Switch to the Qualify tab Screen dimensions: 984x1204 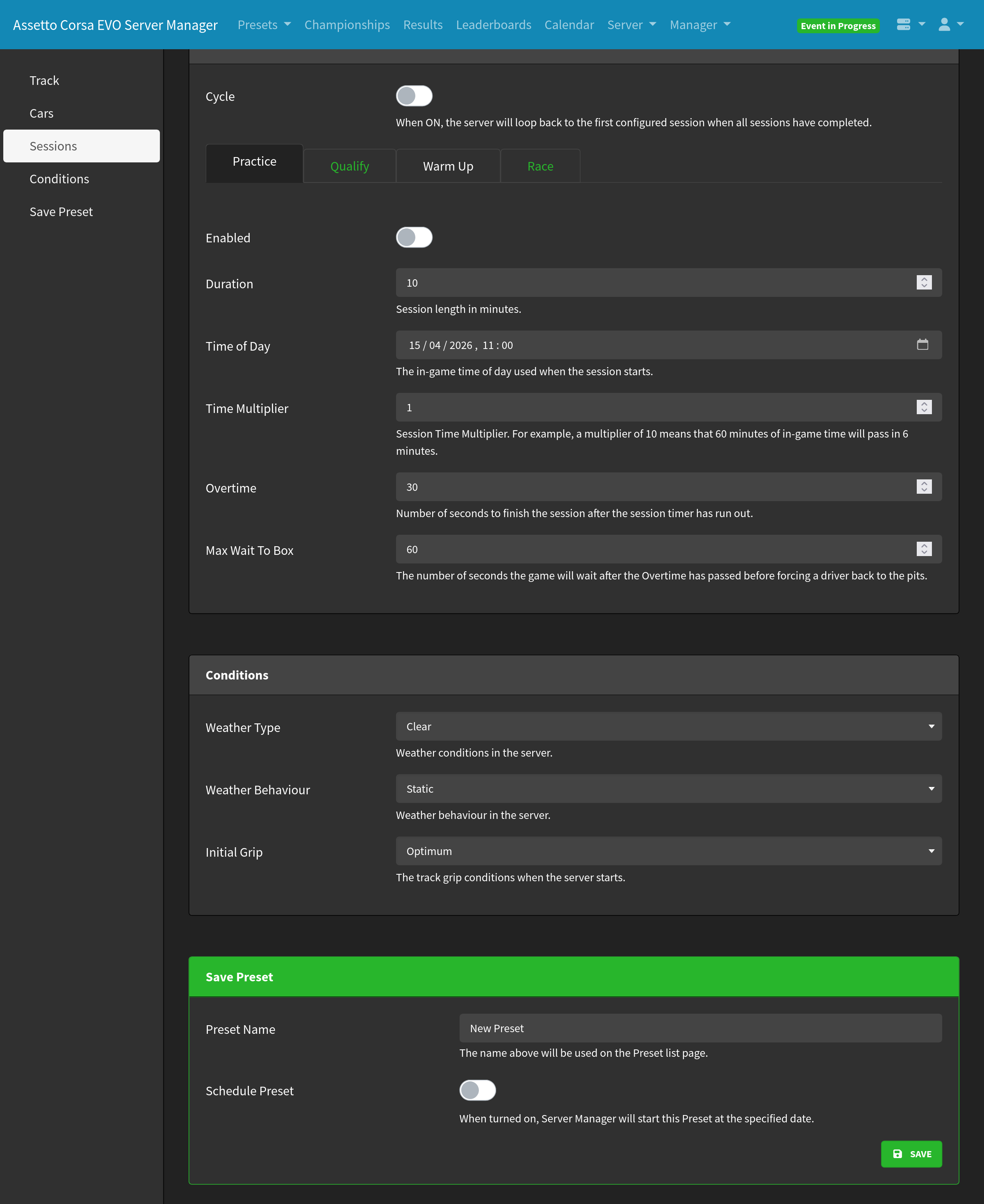click(350, 166)
